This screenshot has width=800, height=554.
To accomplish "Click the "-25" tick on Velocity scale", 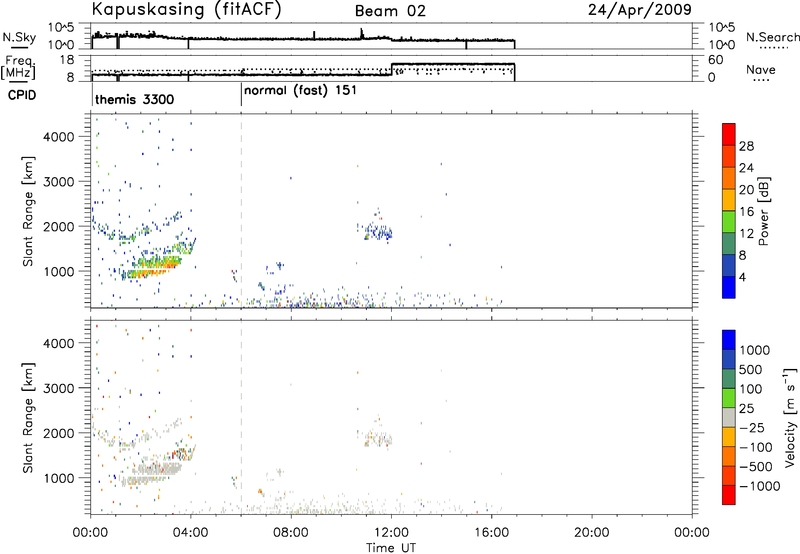I will pyautogui.click(x=751, y=427).
